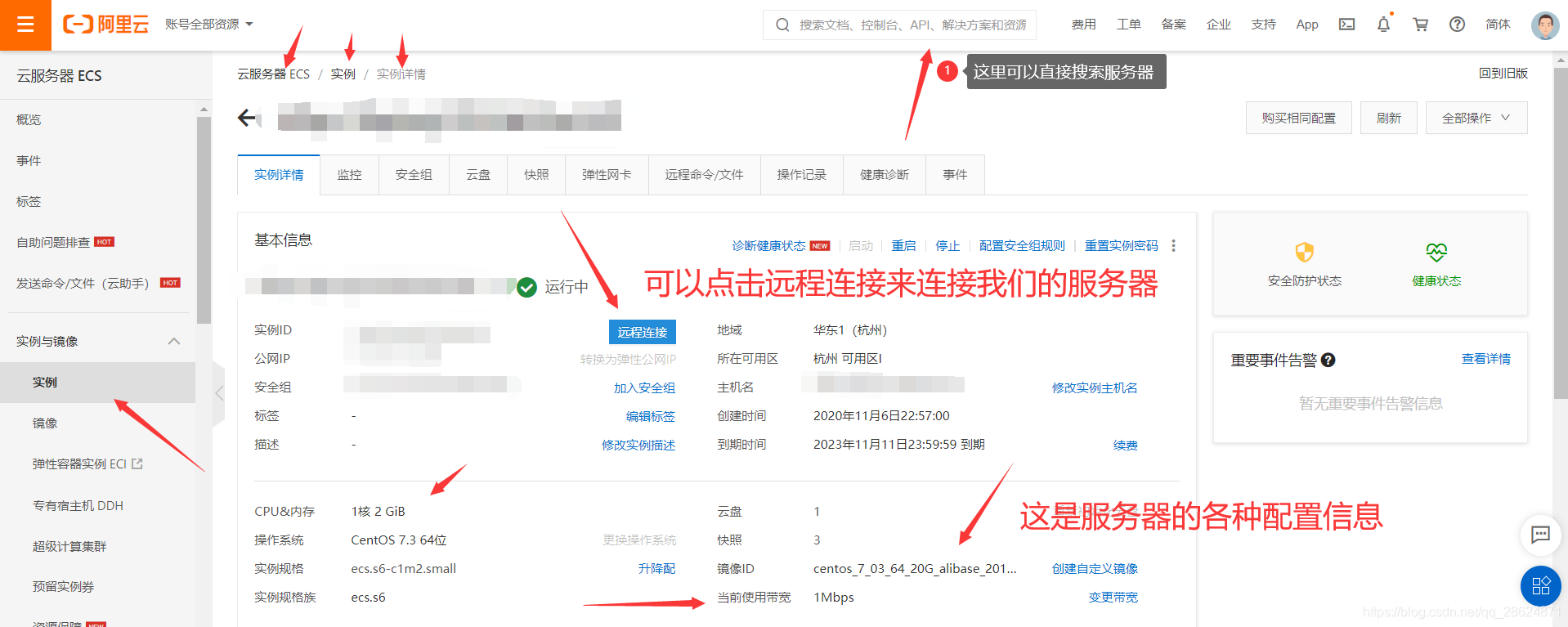Open the 云盘 tab
Viewport: 1568px width, 627px height.
tap(478, 175)
